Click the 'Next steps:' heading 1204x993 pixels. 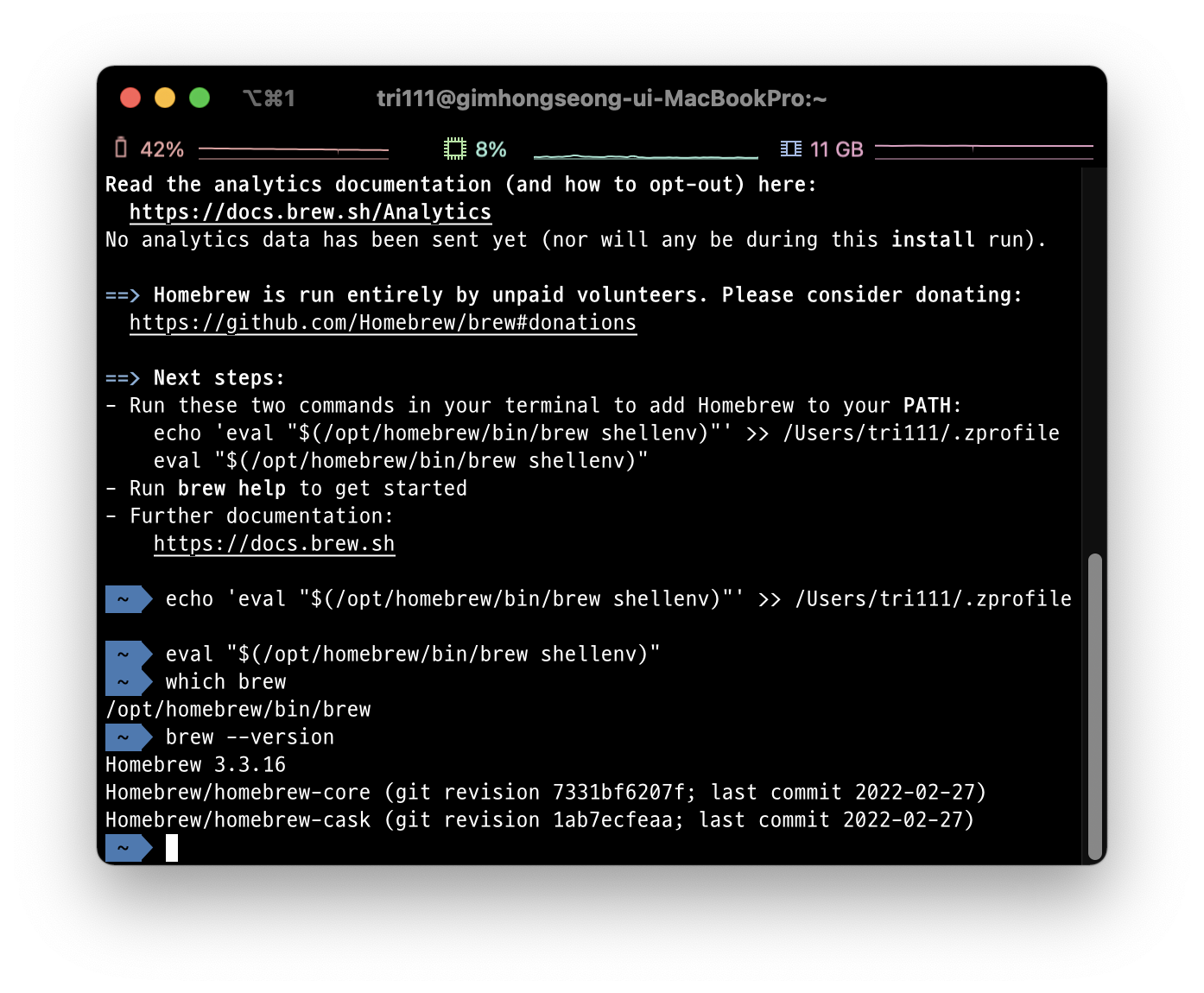[219, 378]
